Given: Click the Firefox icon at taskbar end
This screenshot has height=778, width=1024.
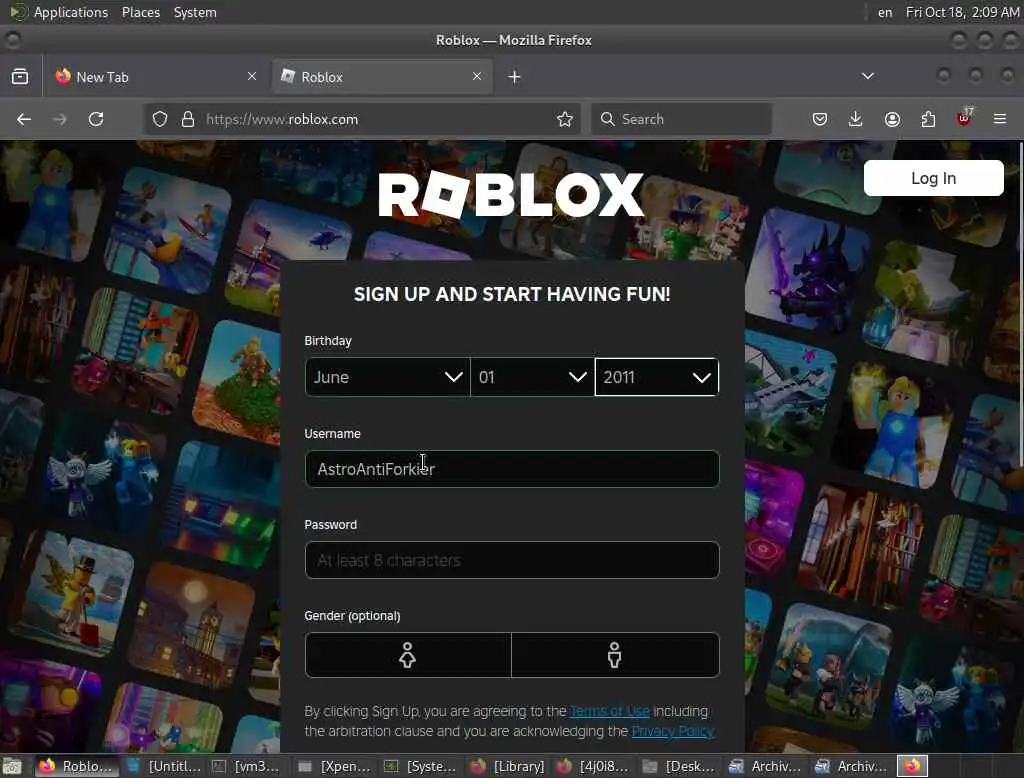Looking at the screenshot, I should [x=912, y=766].
